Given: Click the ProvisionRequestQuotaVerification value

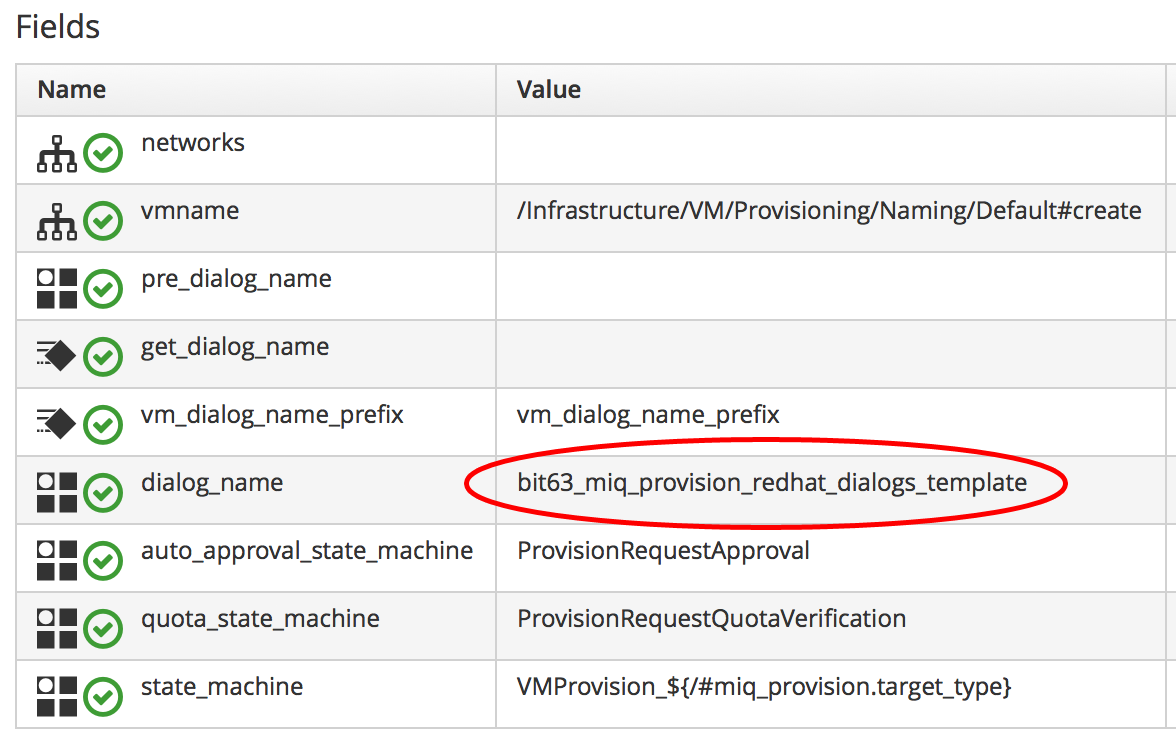Looking at the screenshot, I should pyautogui.click(x=711, y=619).
